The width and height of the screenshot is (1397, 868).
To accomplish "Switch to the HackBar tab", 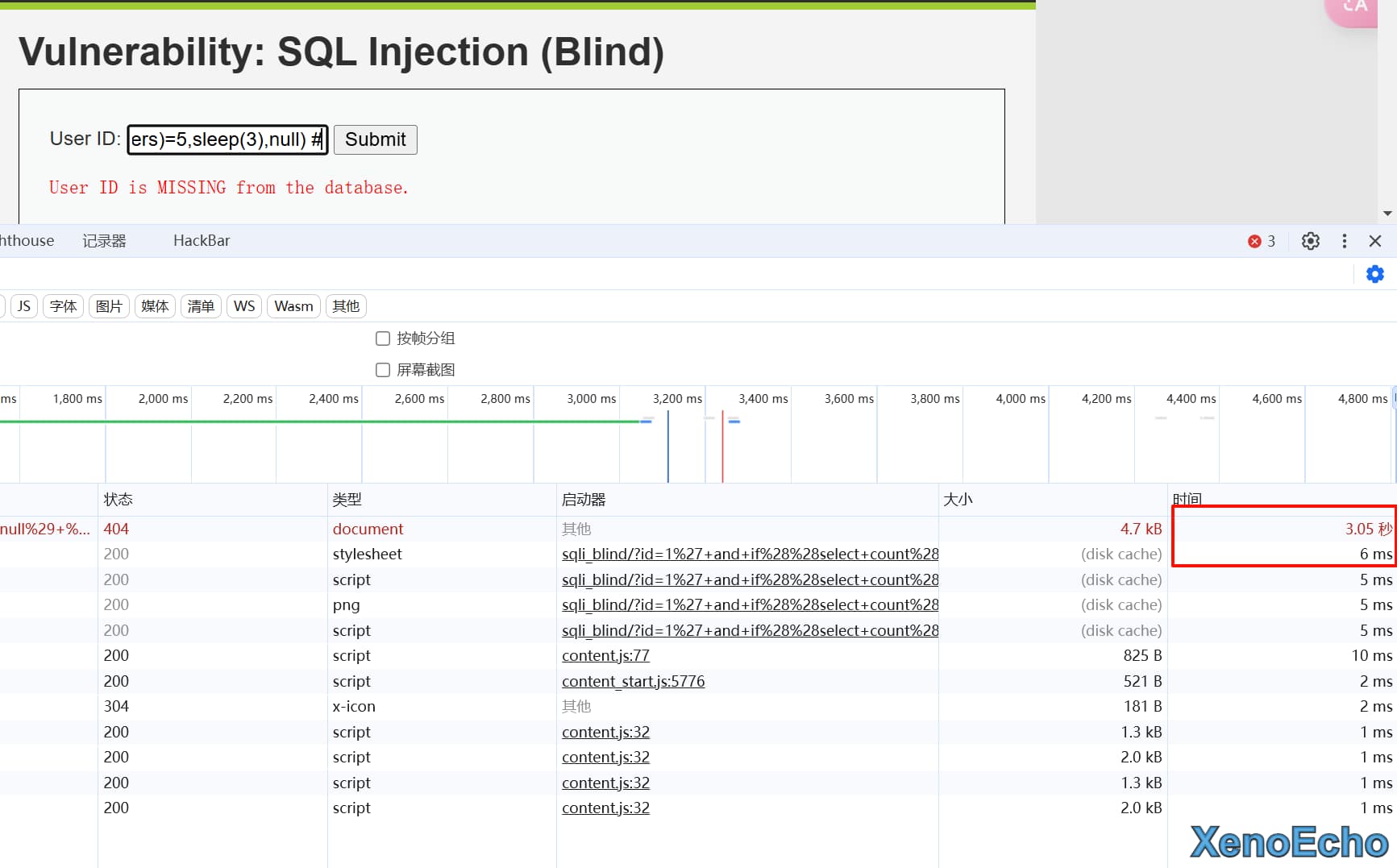I will pos(202,241).
